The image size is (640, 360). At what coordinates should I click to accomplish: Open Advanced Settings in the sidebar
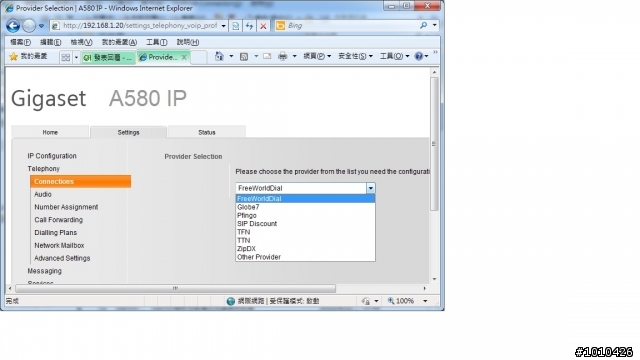pyautogui.click(x=62, y=258)
